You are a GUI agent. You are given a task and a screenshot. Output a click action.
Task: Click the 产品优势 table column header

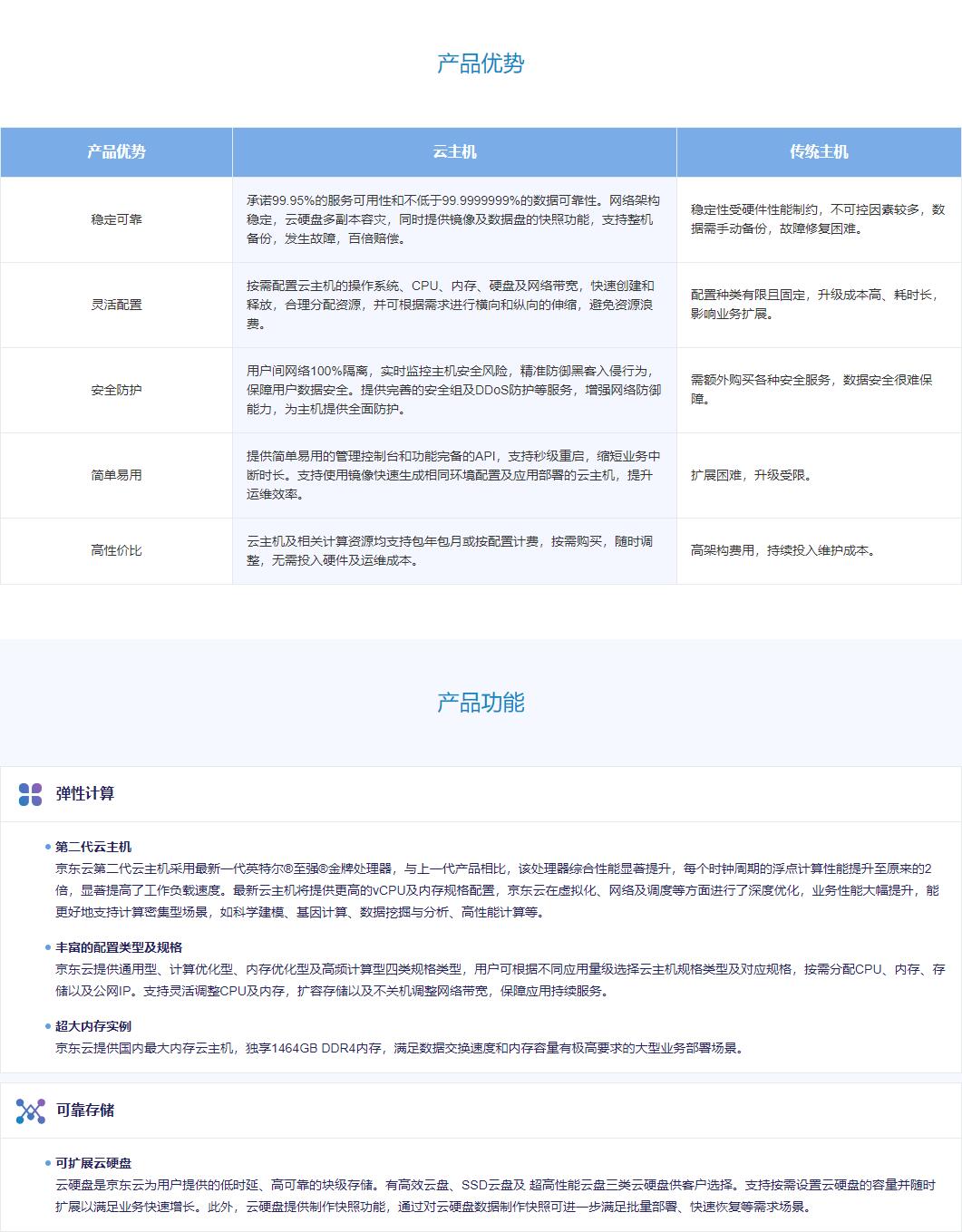116,152
